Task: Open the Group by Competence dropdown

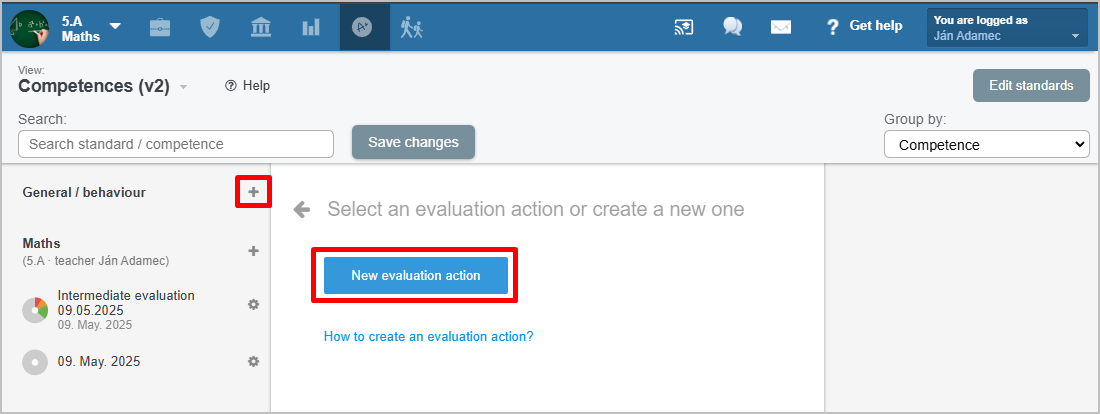Action: pos(986,145)
